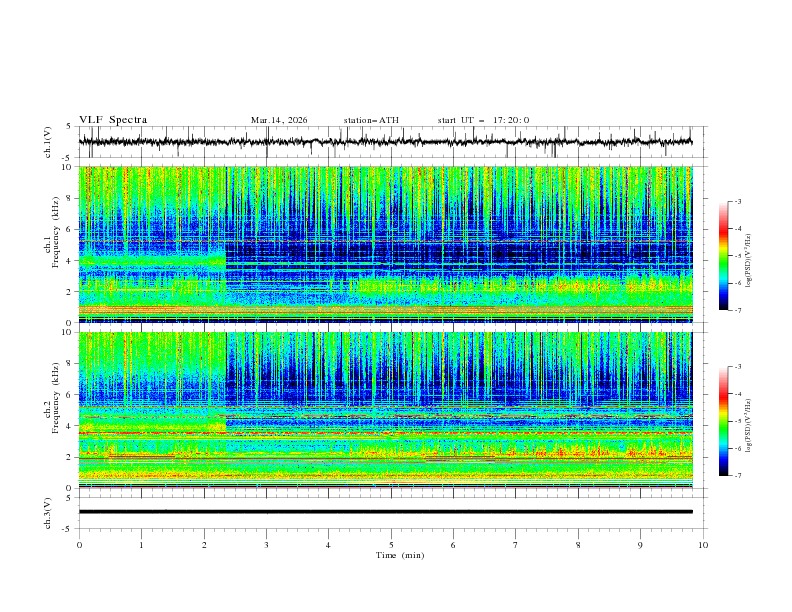Click time-axis tick label "10"
Viewport: 792px width, 612px height.
[x=703, y=545]
